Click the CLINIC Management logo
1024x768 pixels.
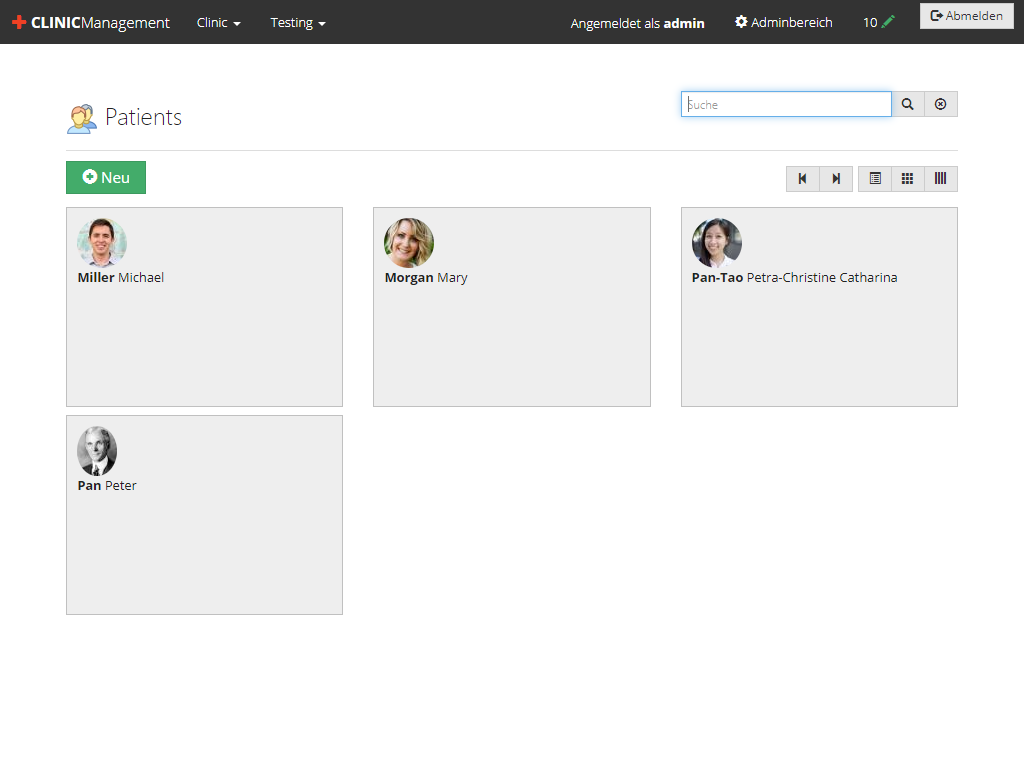coord(91,23)
